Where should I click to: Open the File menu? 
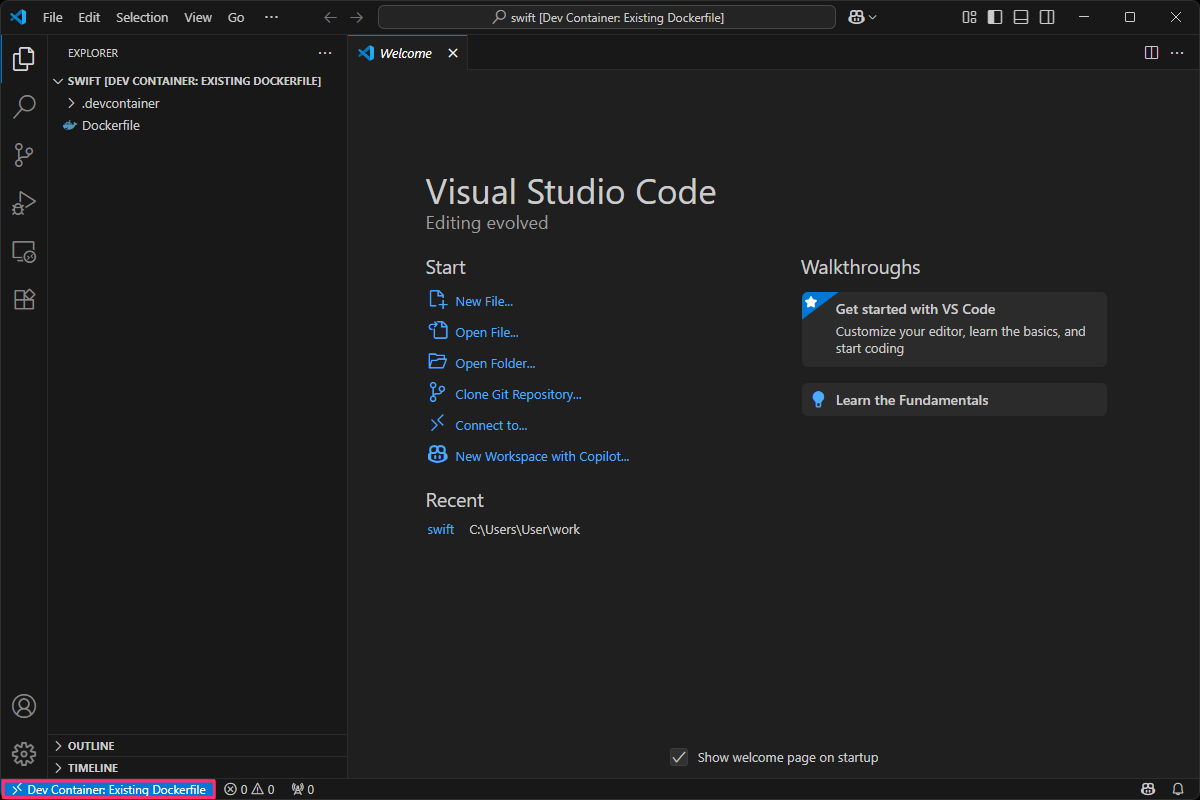click(53, 17)
